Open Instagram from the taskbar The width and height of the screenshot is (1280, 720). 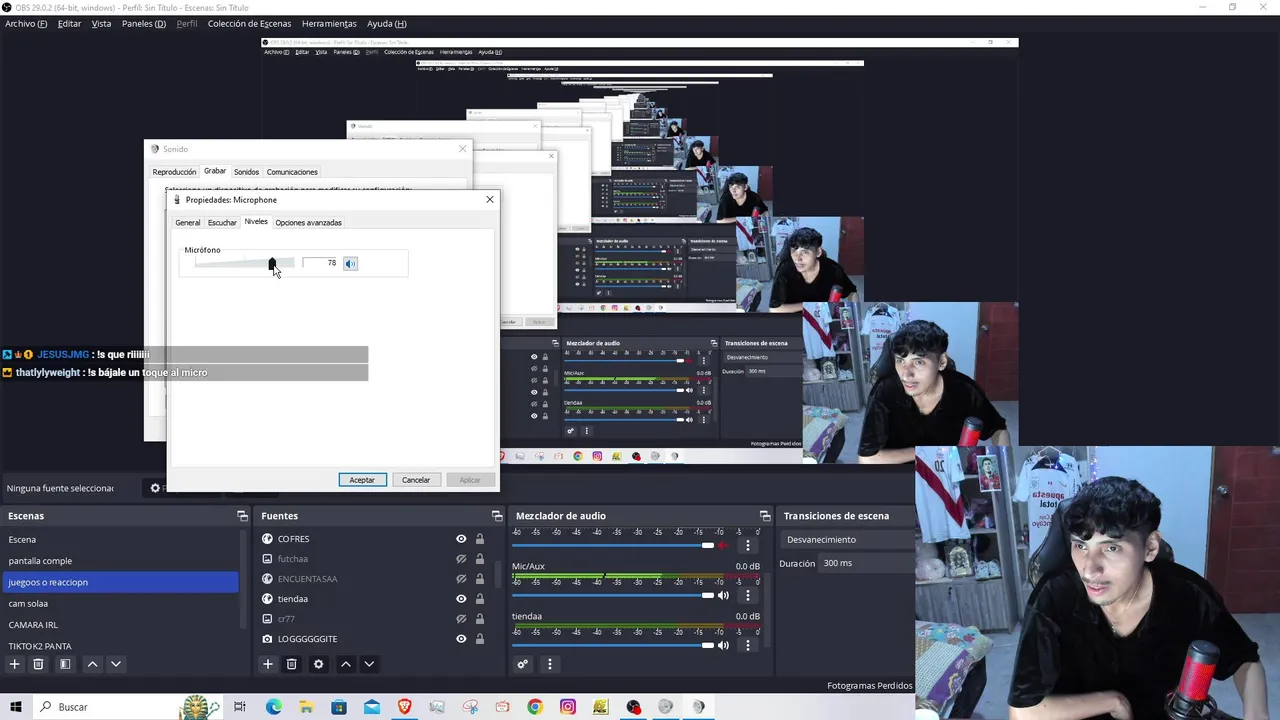click(x=567, y=707)
